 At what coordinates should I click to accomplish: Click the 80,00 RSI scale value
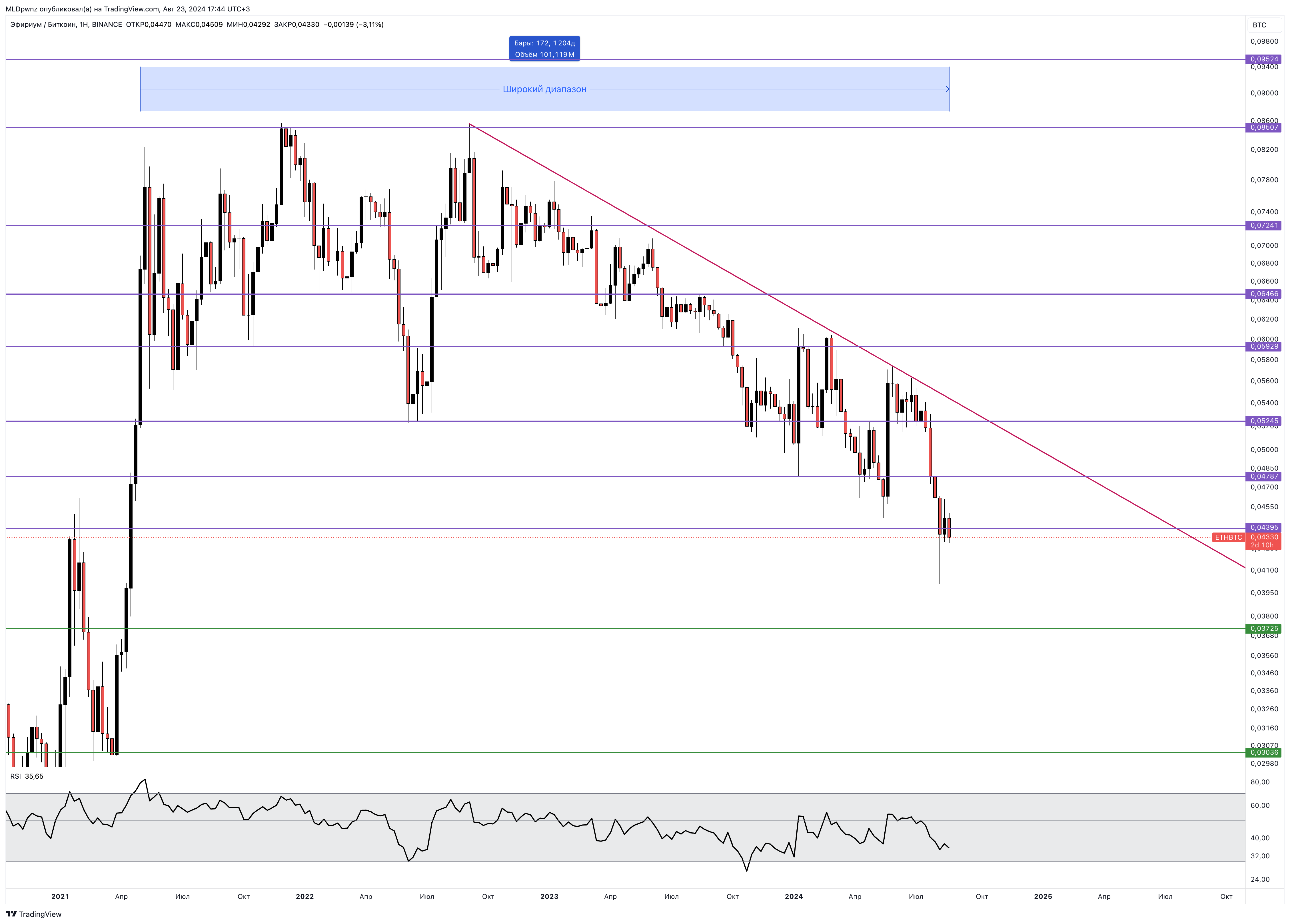pyautogui.click(x=1260, y=782)
